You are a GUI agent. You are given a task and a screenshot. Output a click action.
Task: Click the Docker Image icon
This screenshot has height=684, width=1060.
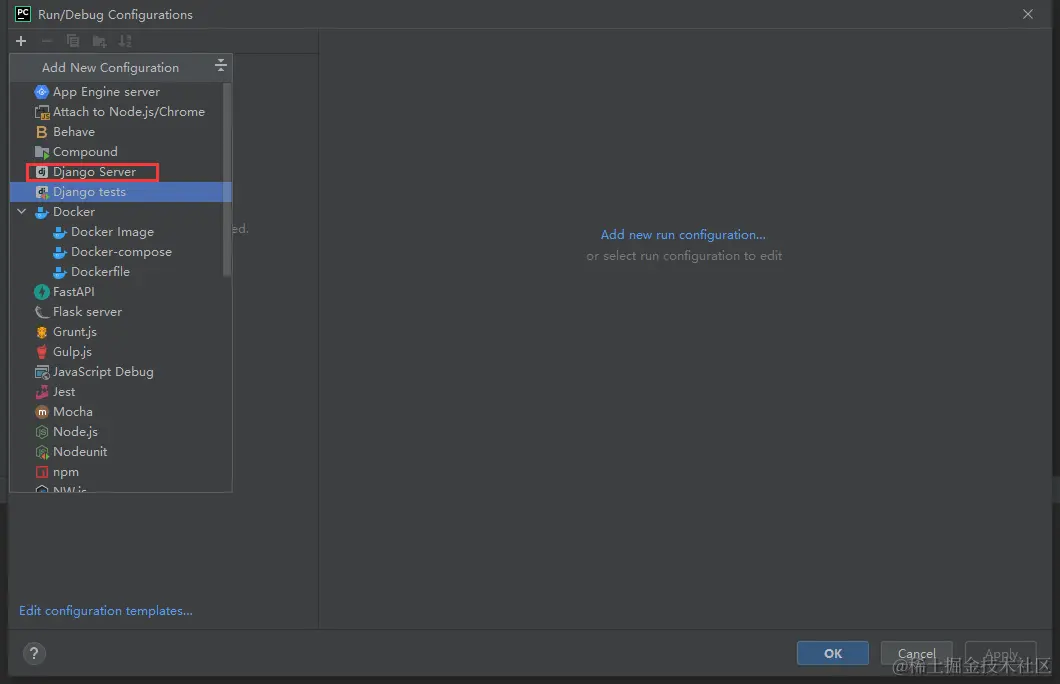point(59,232)
